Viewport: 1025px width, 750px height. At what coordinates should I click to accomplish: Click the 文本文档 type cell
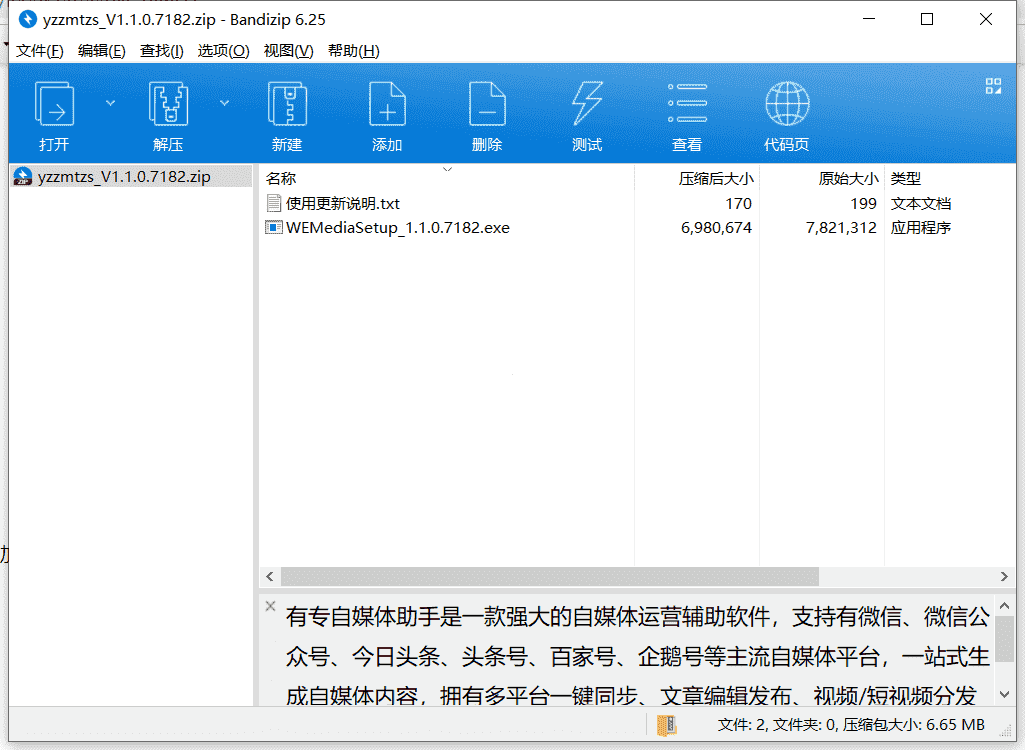(920, 203)
